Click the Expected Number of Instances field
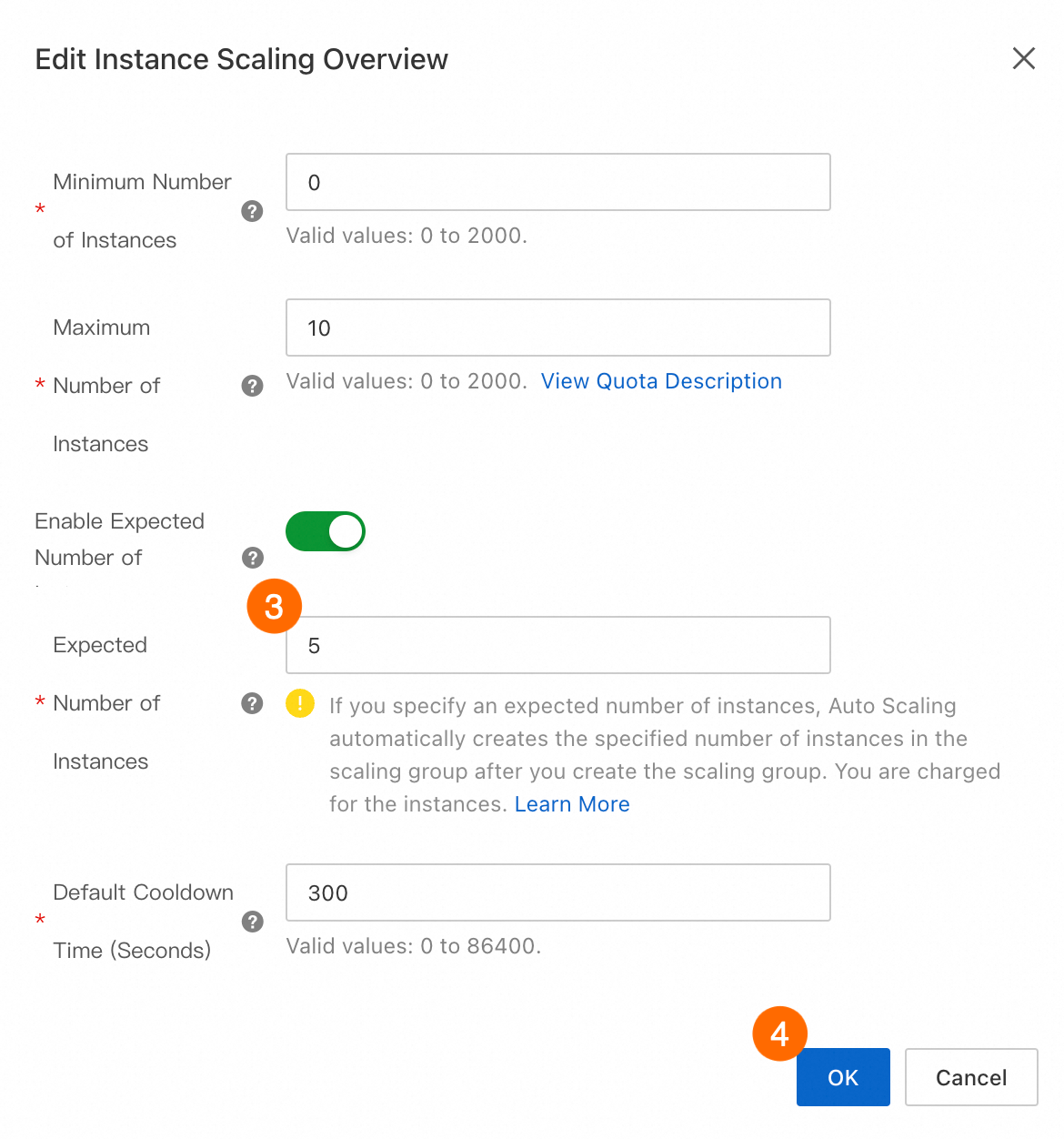The width and height of the screenshot is (1064, 1139). 557,645
